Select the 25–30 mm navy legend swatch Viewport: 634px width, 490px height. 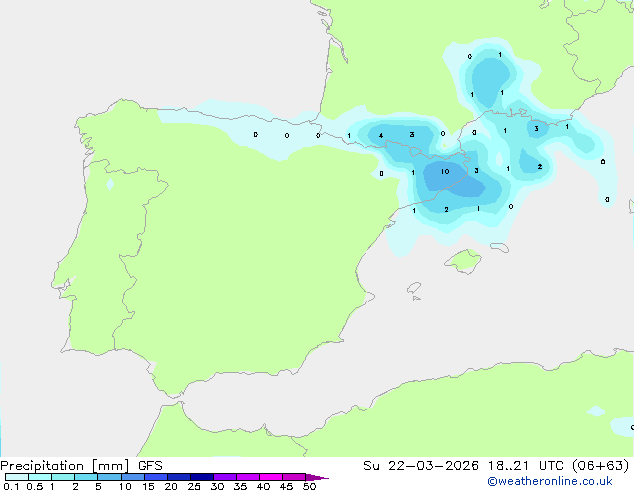coord(202,477)
